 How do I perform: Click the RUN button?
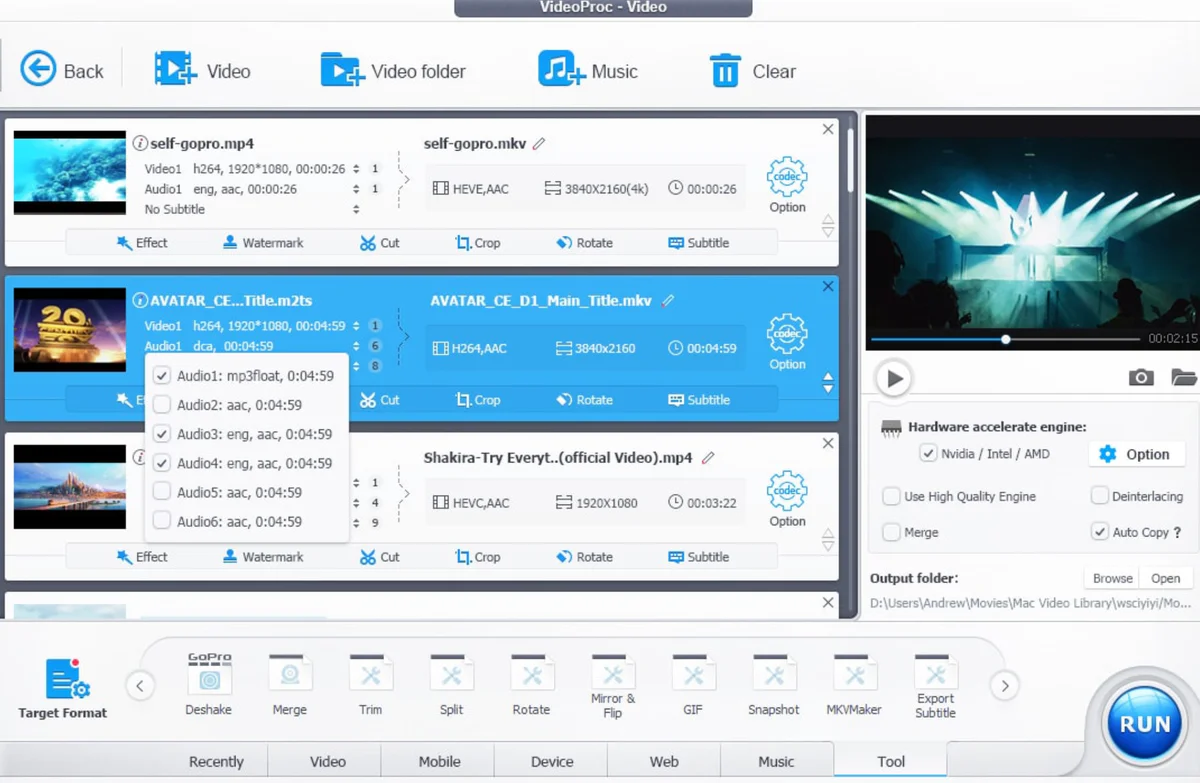pos(1143,722)
